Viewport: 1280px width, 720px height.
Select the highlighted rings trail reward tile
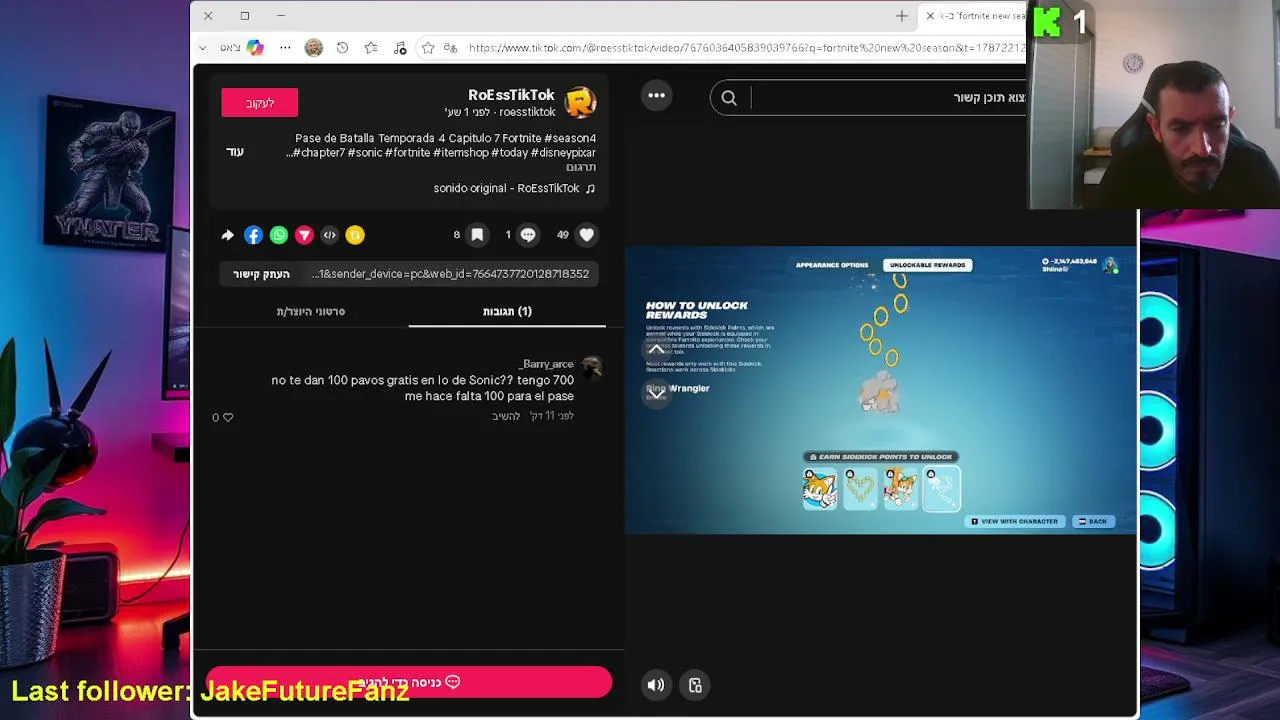pos(941,489)
